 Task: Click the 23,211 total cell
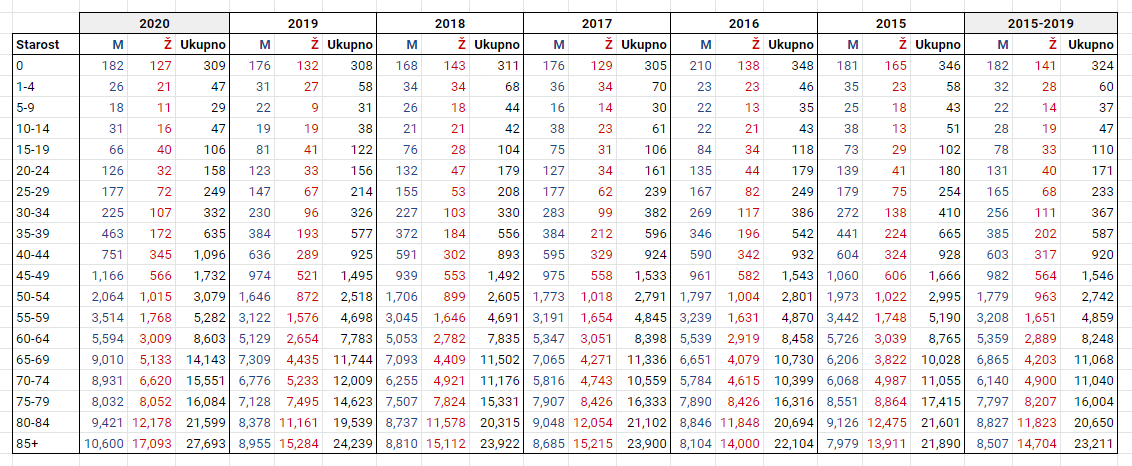pyautogui.click(x=1093, y=443)
